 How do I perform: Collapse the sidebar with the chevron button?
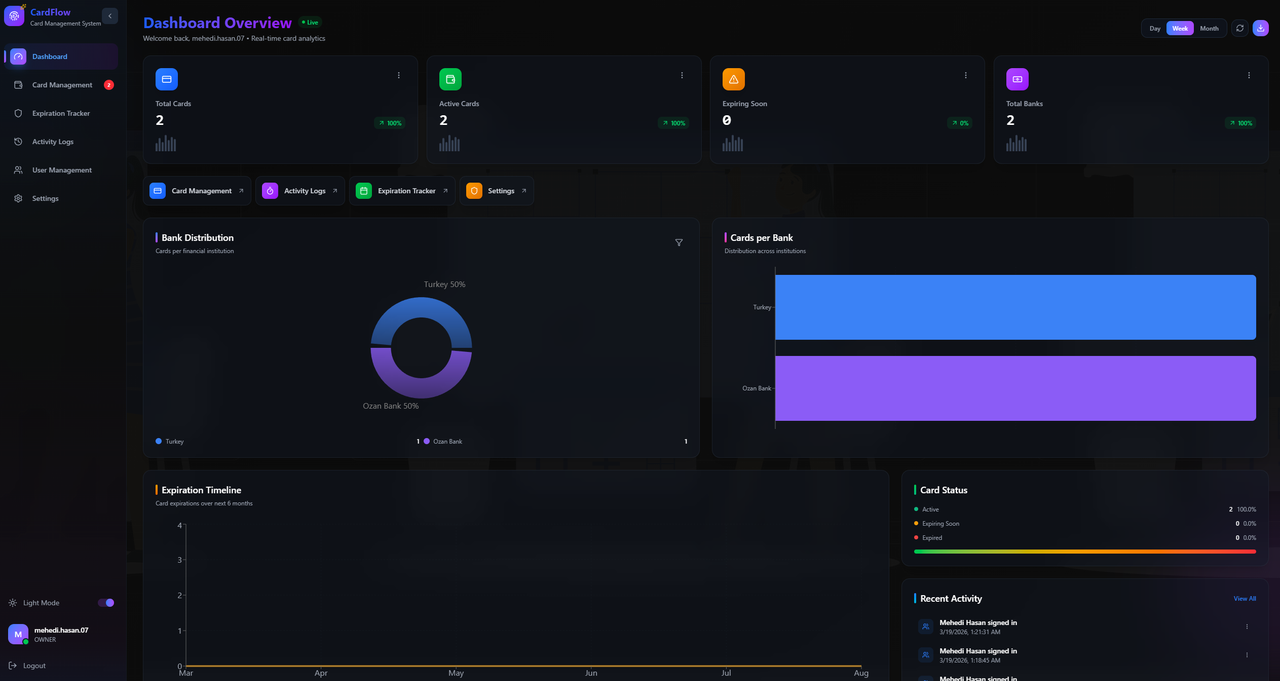[x=110, y=16]
